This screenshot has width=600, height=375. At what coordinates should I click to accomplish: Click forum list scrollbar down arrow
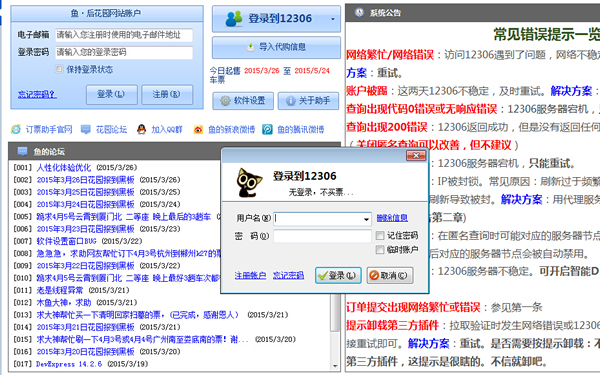click(335, 366)
